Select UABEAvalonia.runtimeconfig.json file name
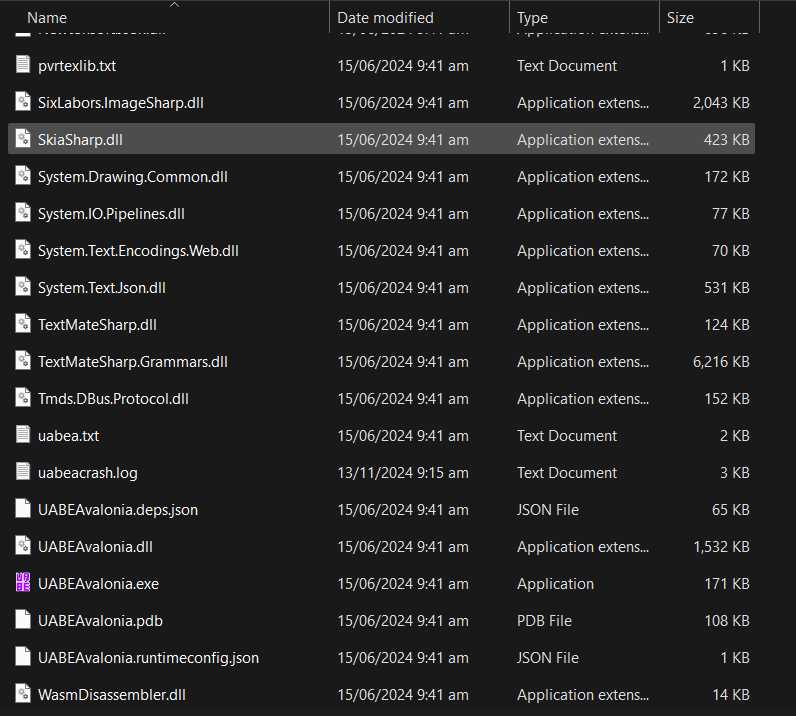 [x=148, y=658]
